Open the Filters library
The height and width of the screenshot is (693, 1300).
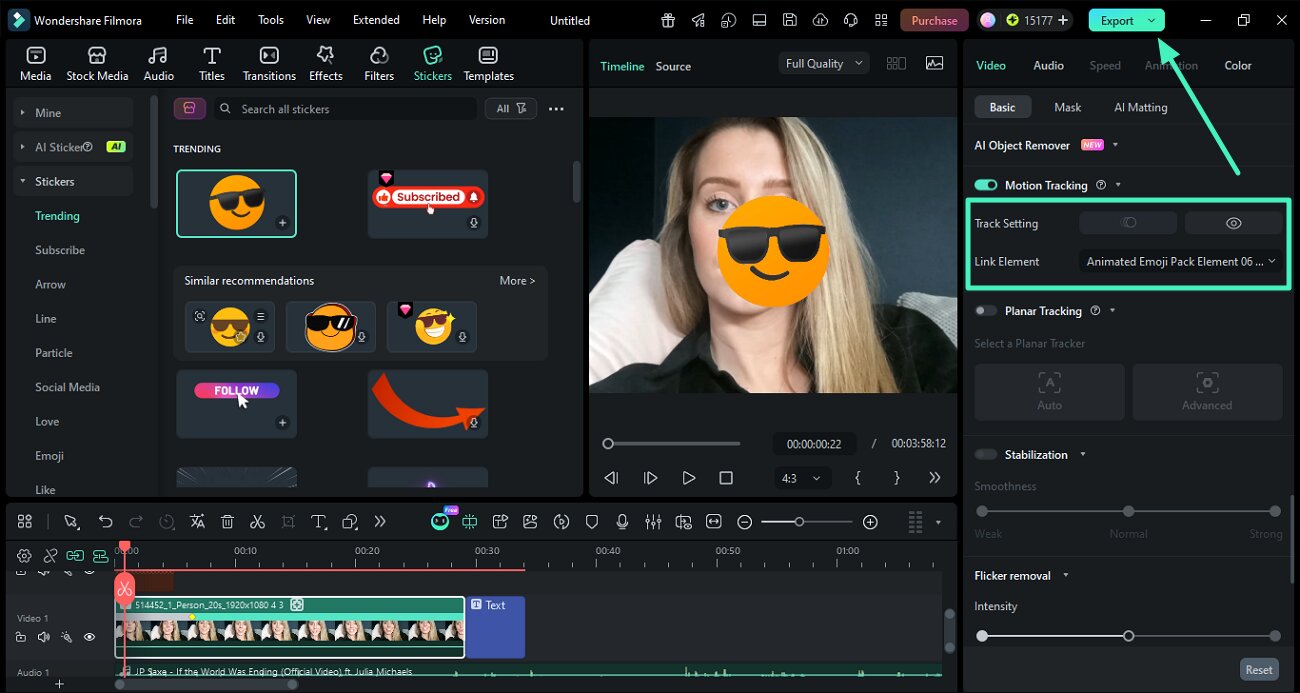[379, 64]
